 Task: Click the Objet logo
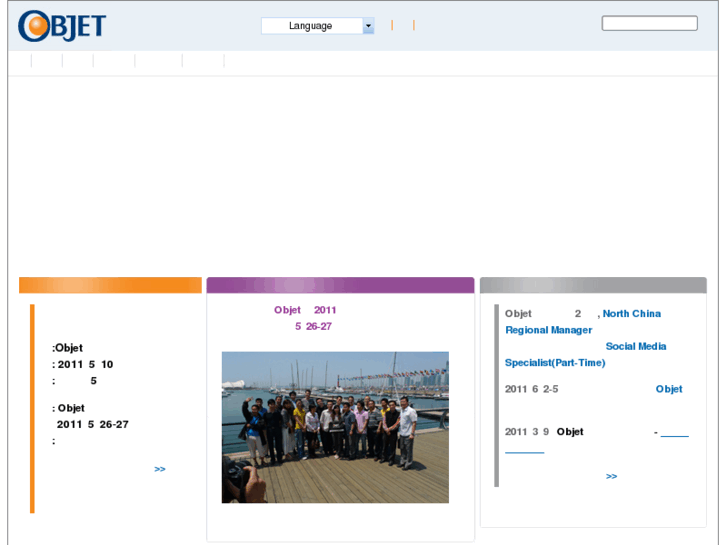point(62,26)
